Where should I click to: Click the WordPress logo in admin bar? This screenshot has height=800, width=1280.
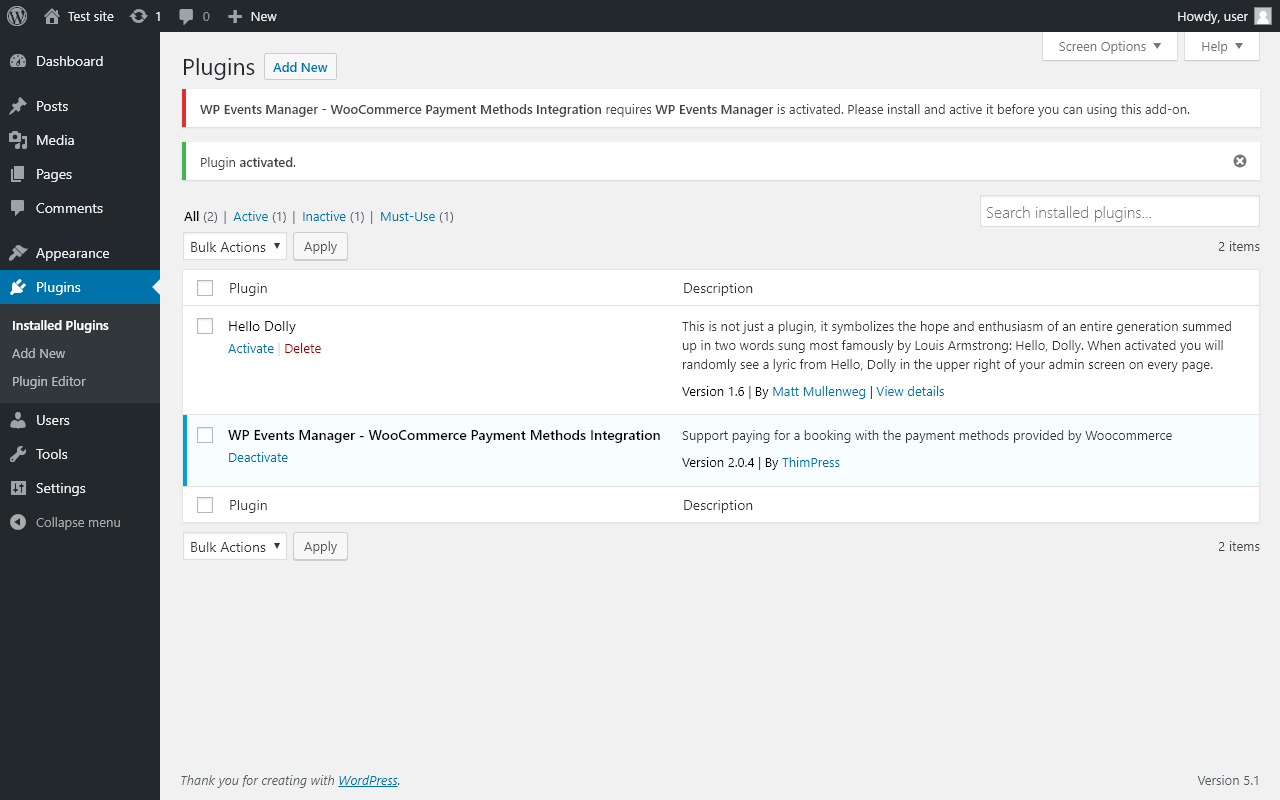tap(17, 16)
